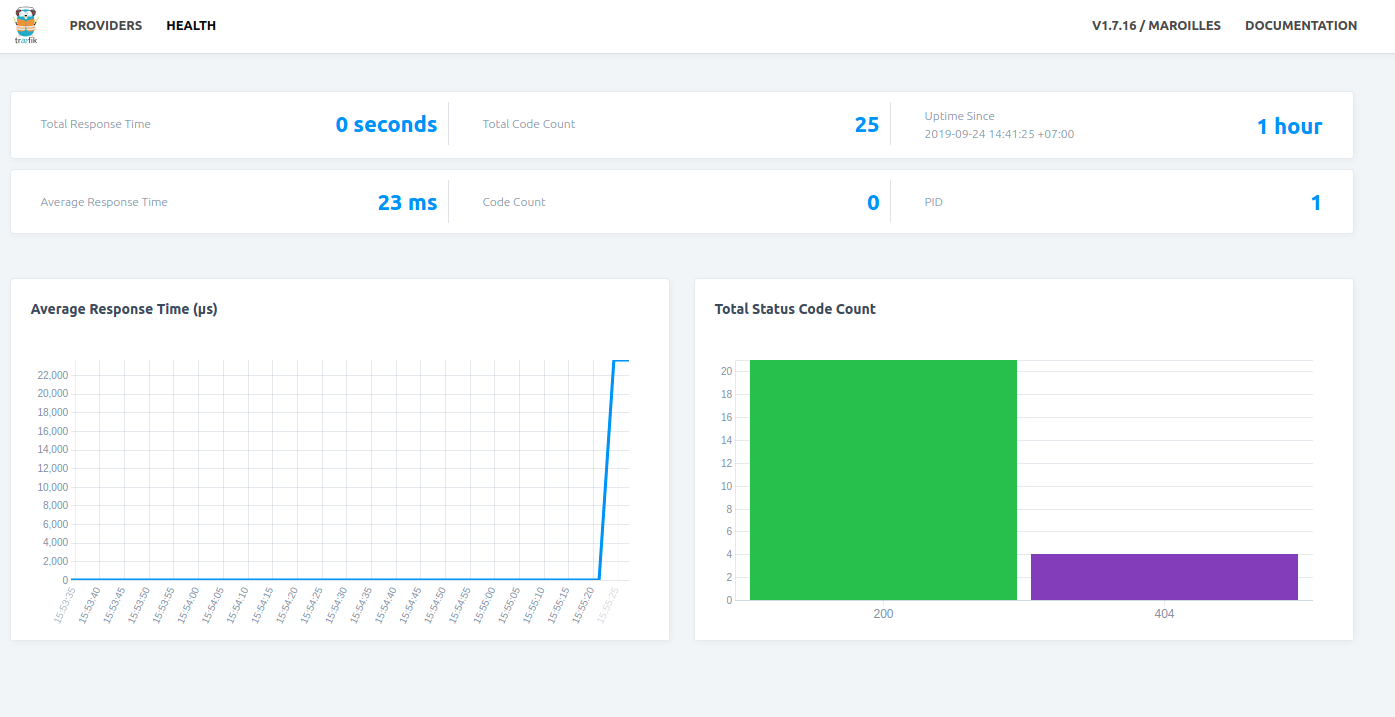Click the 'Total Response Time' label
1395x717 pixels.
pos(95,124)
